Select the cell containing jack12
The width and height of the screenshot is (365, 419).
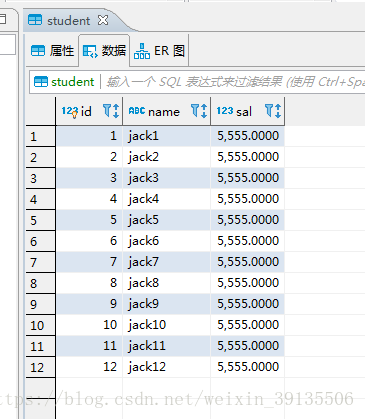(167, 367)
